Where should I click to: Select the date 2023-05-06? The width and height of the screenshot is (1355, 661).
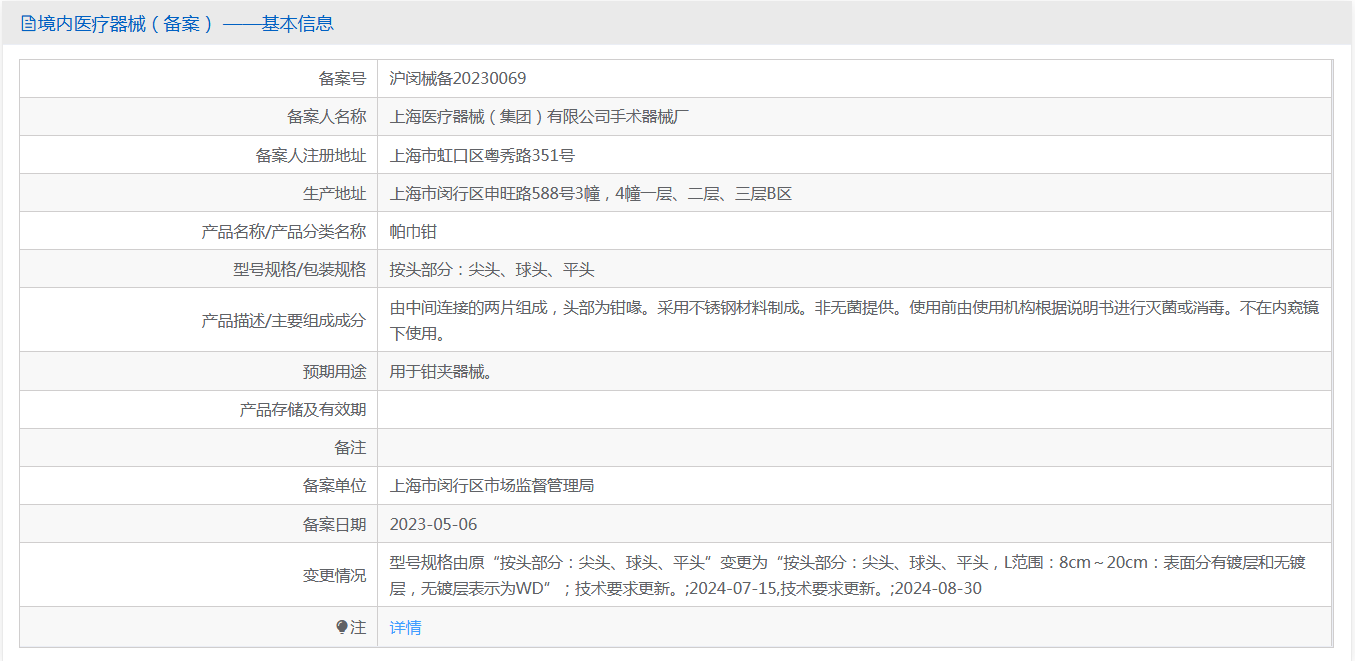point(433,525)
